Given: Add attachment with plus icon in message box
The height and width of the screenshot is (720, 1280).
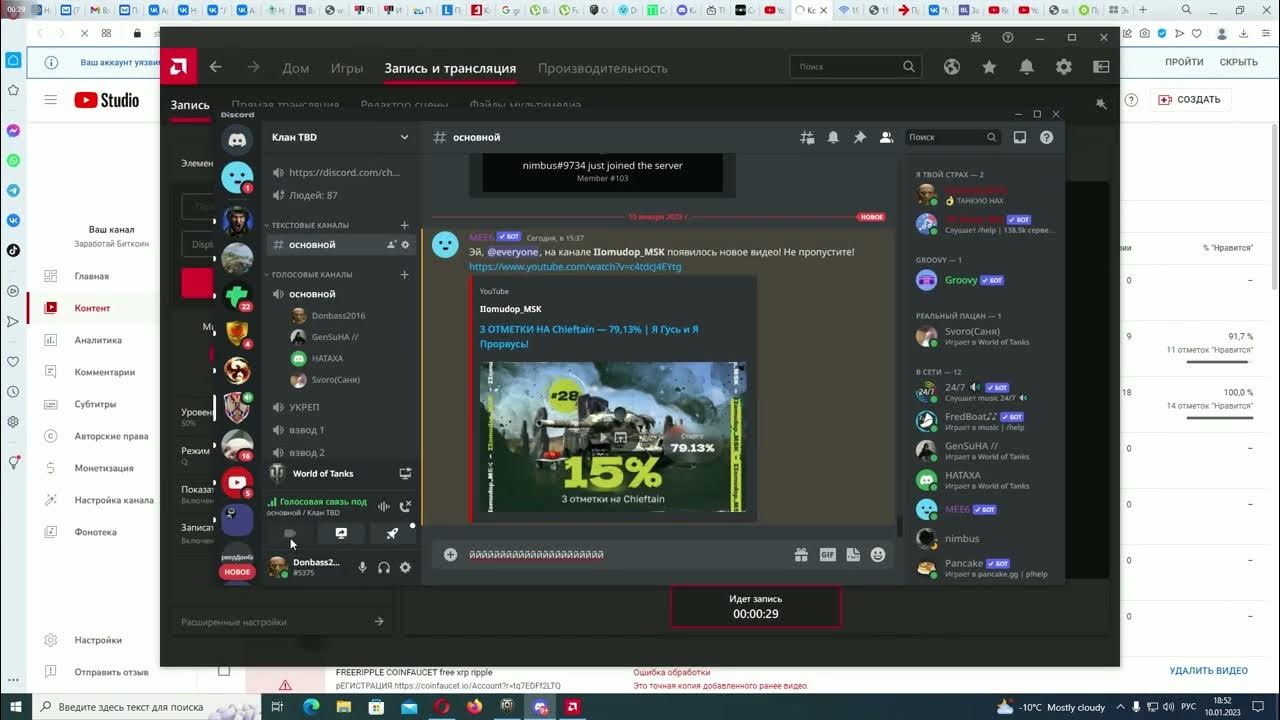Looking at the screenshot, I should (x=451, y=554).
